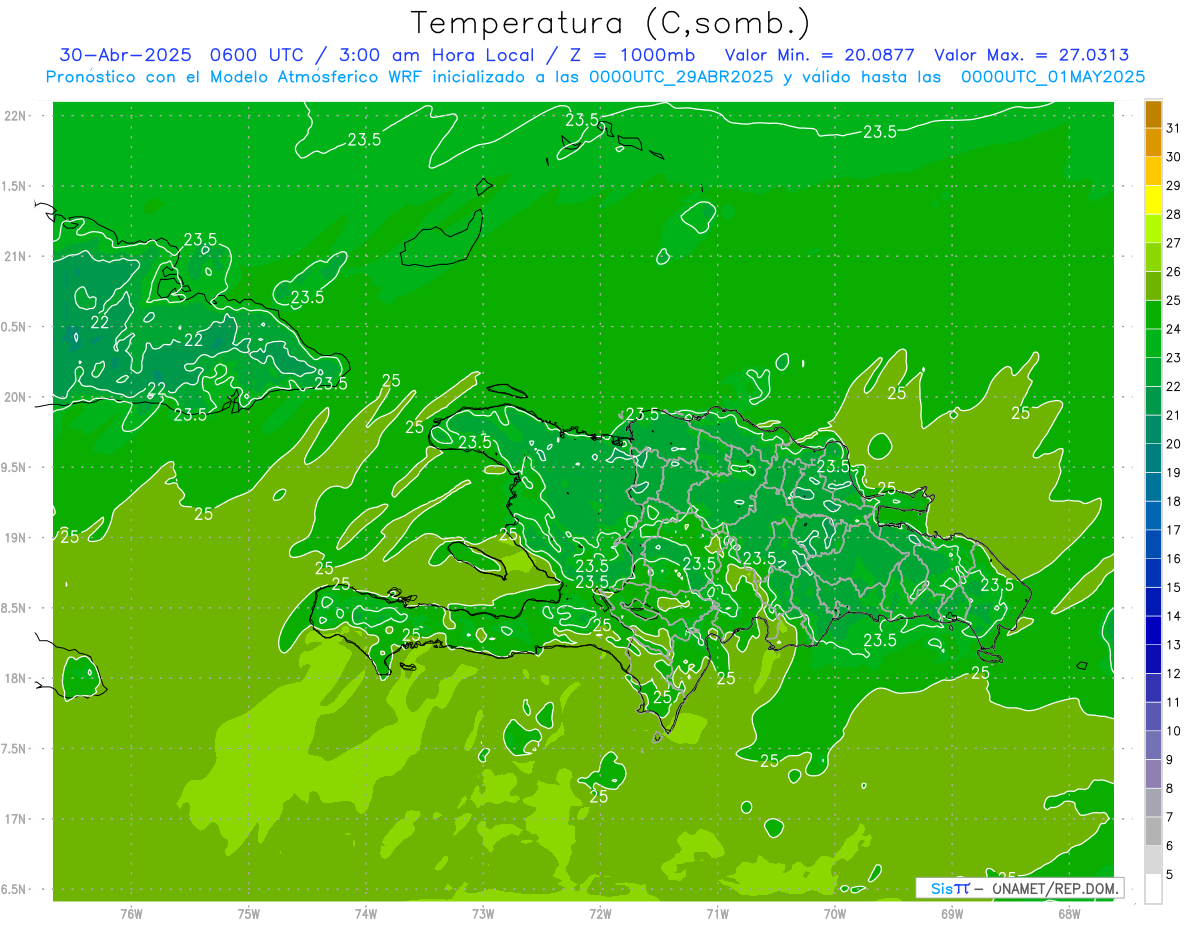
Task: Click the '71W' longitude axis label
Action: [717, 913]
